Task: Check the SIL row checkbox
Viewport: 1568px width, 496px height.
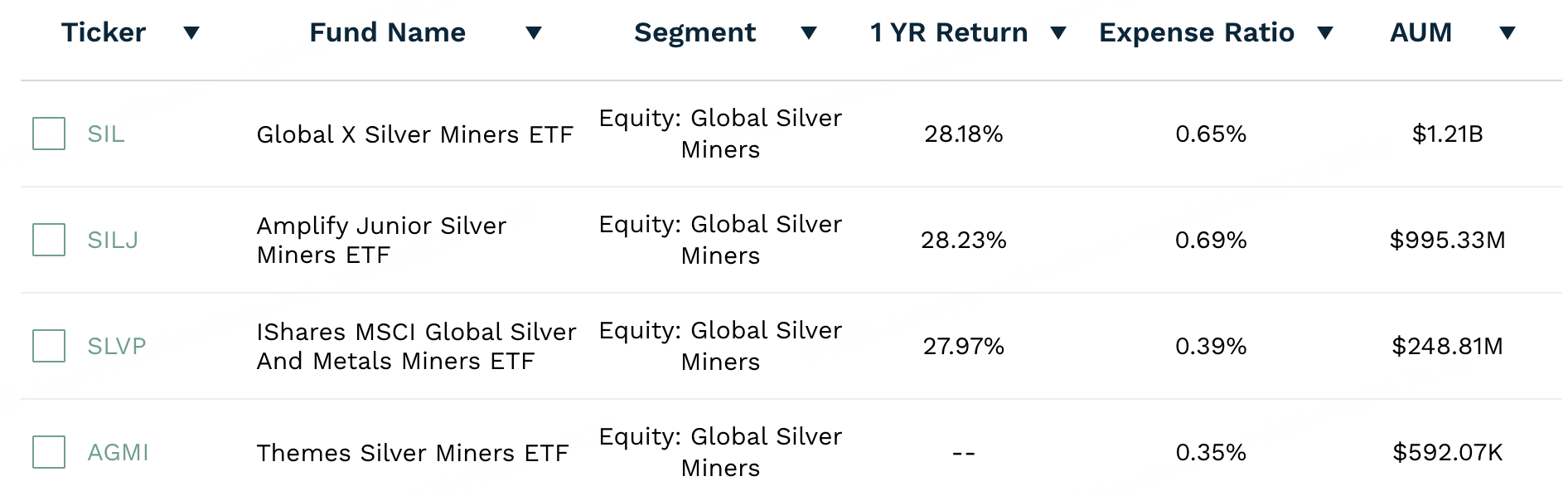Action: [x=49, y=134]
